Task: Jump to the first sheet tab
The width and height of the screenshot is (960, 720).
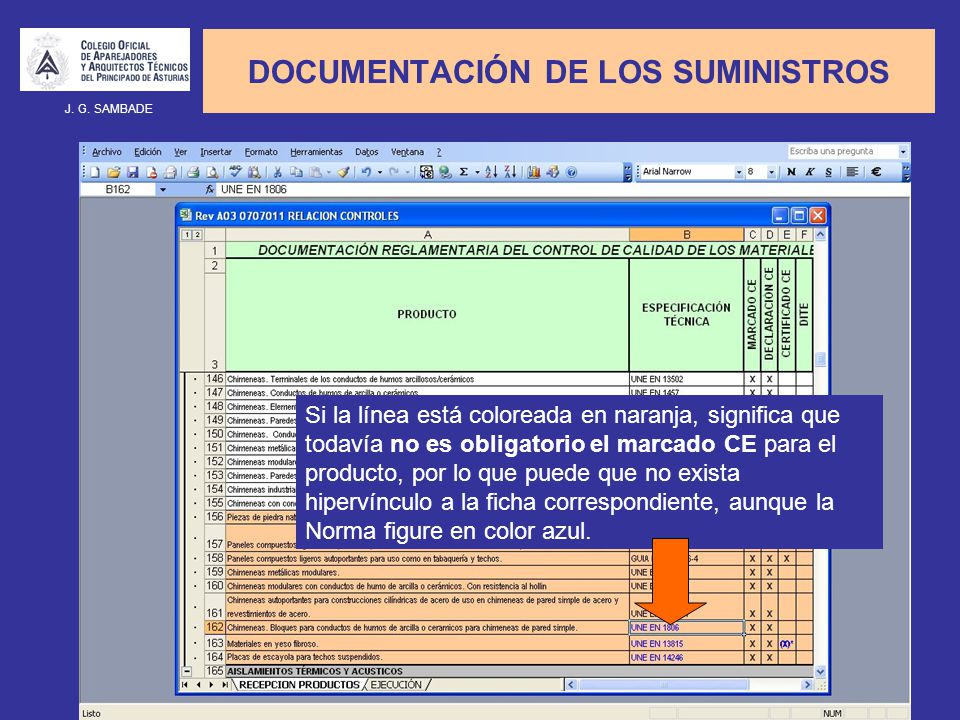Action: [184, 684]
